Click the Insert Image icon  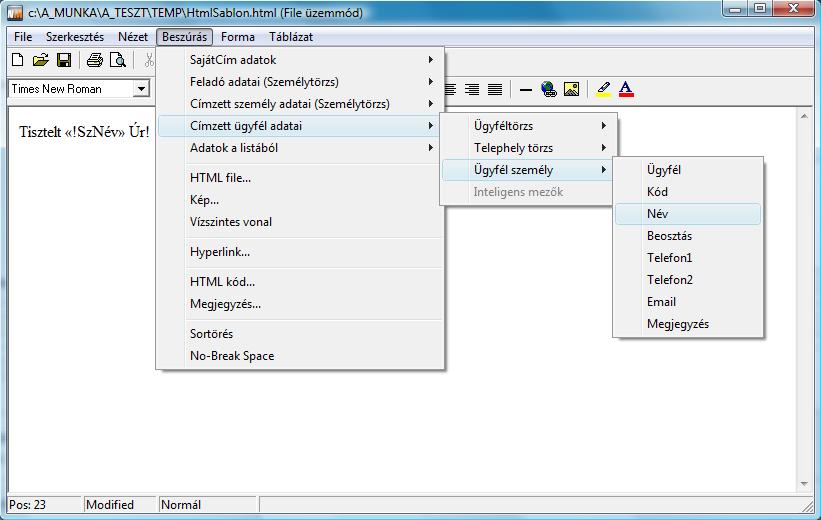click(571, 89)
